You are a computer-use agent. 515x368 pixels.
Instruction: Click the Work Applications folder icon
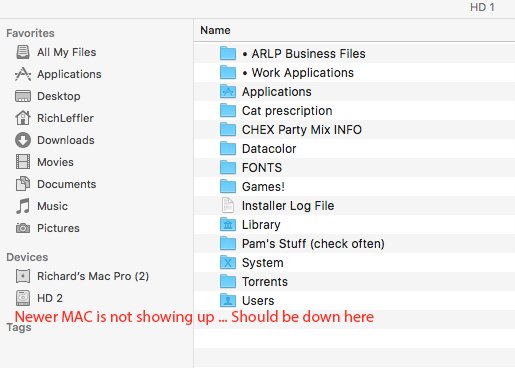click(228, 72)
